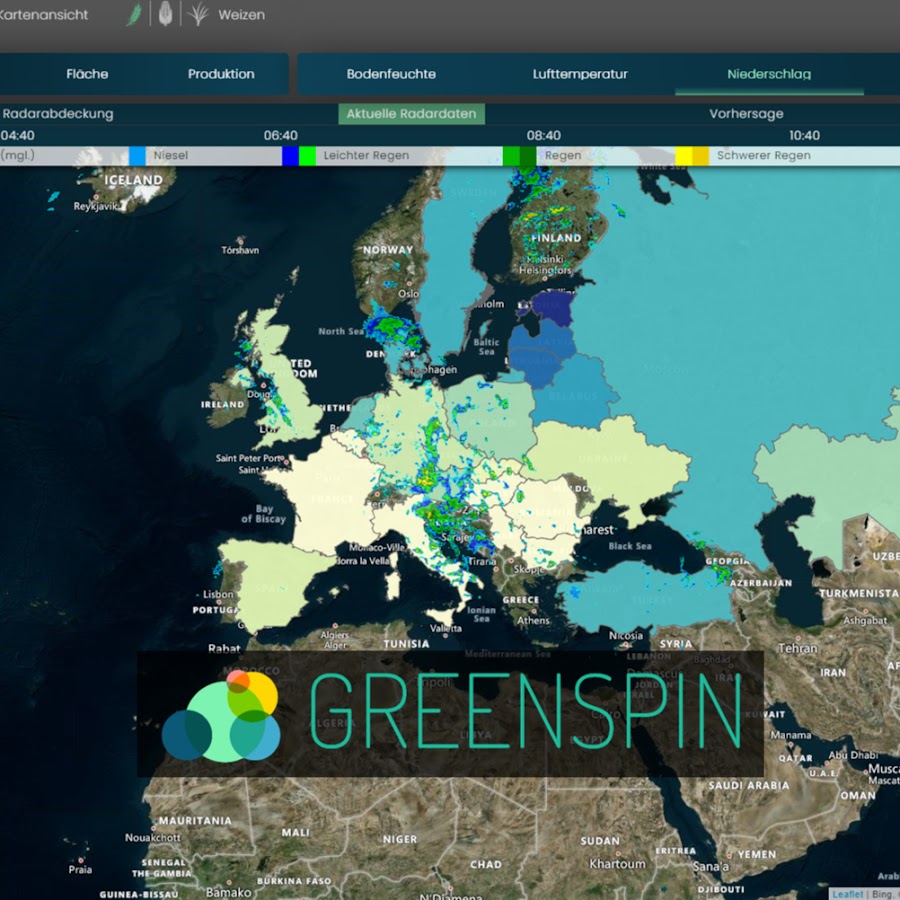Click the Rabat city label
This screenshot has width=900, height=900.
click(224, 649)
